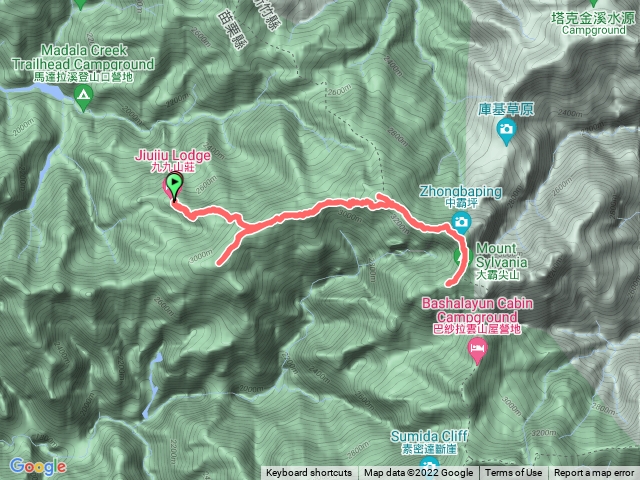Click the Jiujiu Lodge label
The height and width of the screenshot is (480, 640).
(173, 160)
